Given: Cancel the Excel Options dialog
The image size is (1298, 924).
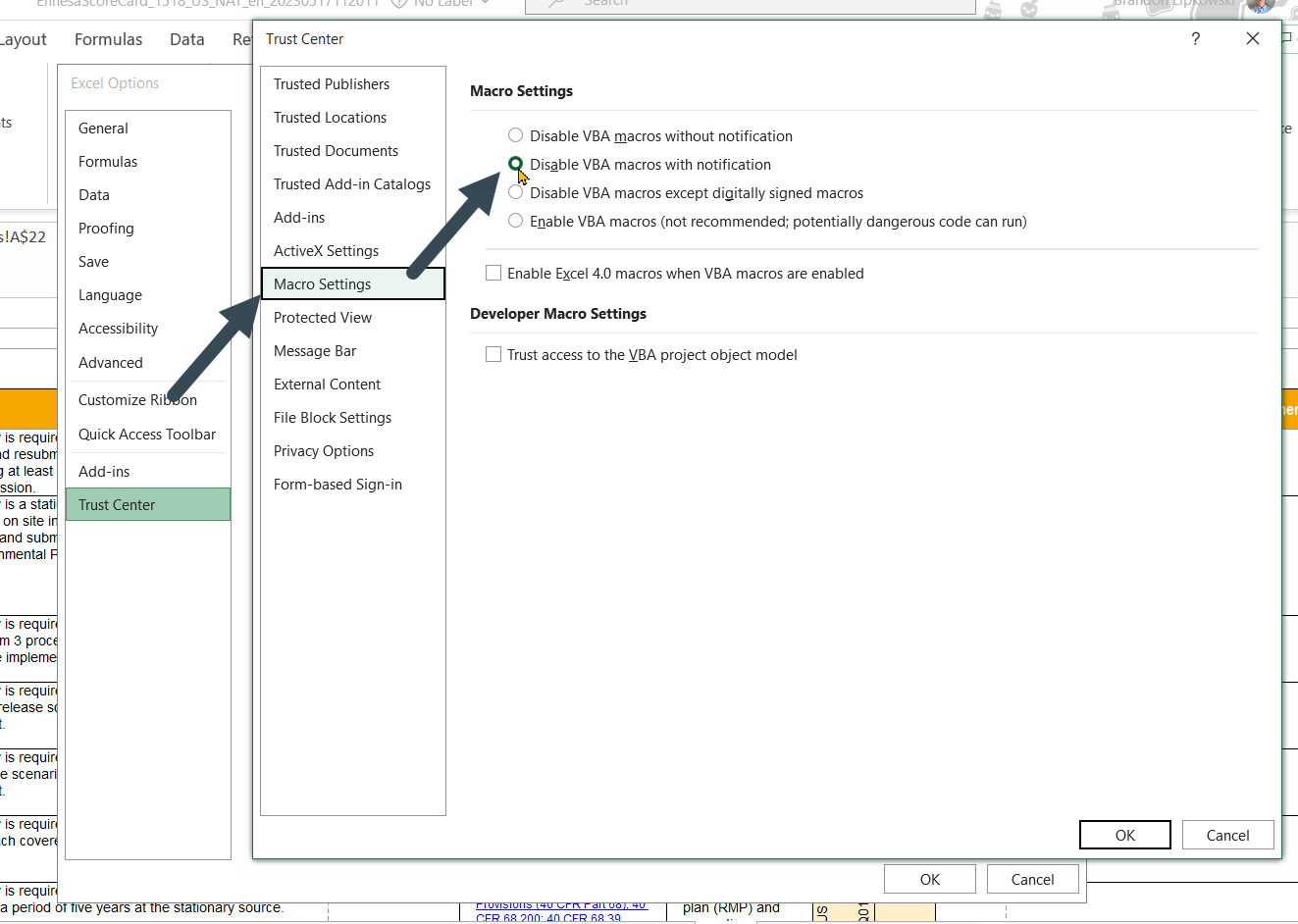Looking at the screenshot, I should point(1032,879).
